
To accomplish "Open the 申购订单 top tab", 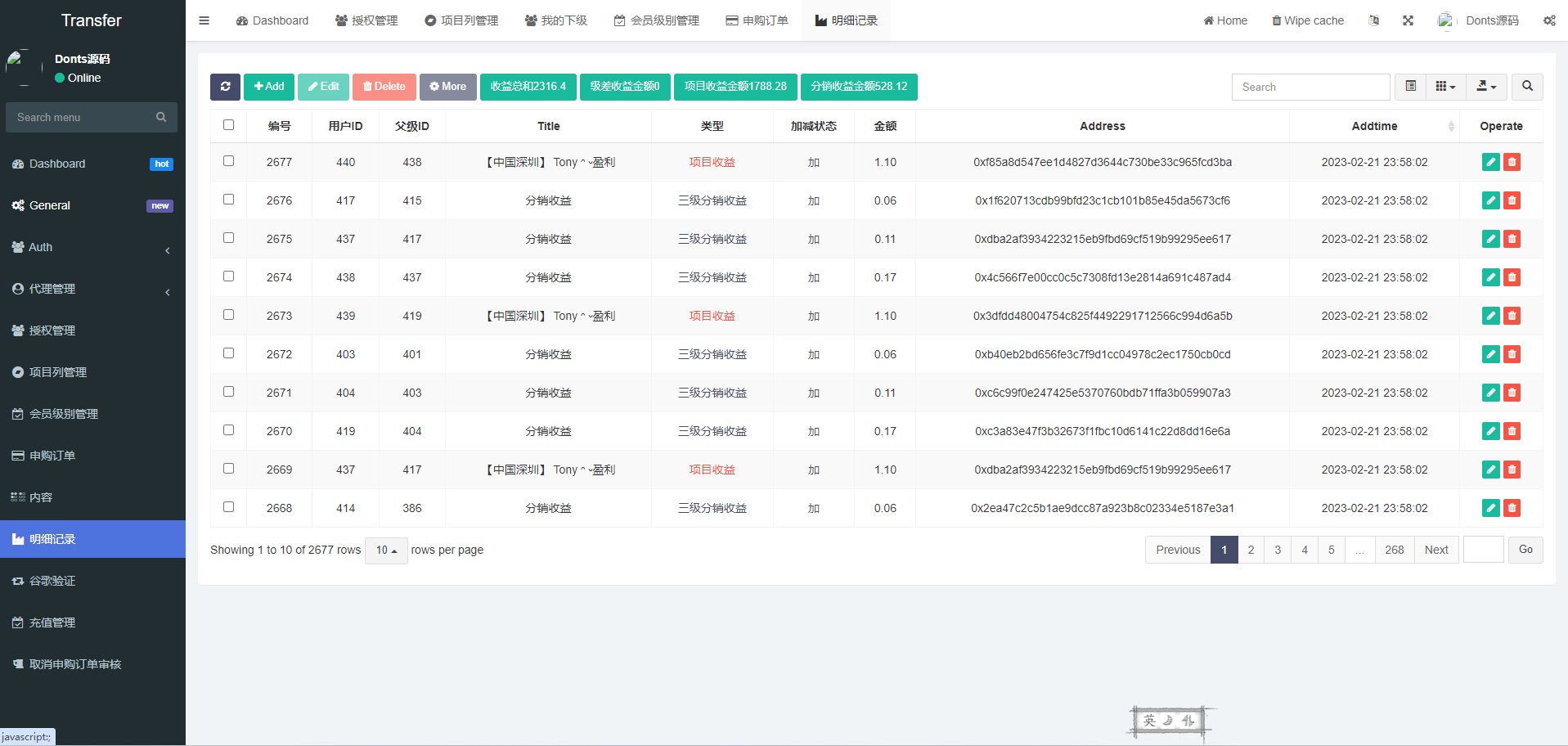I will point(757,20).
